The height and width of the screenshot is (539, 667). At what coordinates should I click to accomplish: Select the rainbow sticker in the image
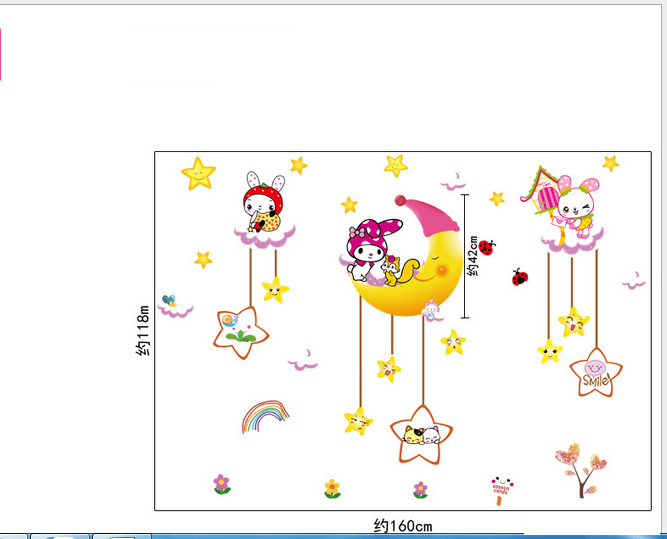click(x=265, y=416)
